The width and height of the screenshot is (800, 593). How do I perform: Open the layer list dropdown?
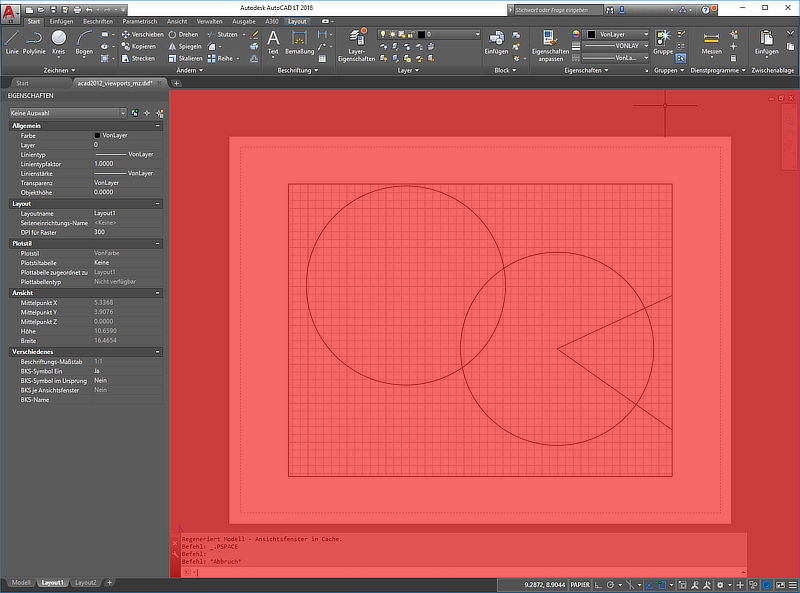429,34
